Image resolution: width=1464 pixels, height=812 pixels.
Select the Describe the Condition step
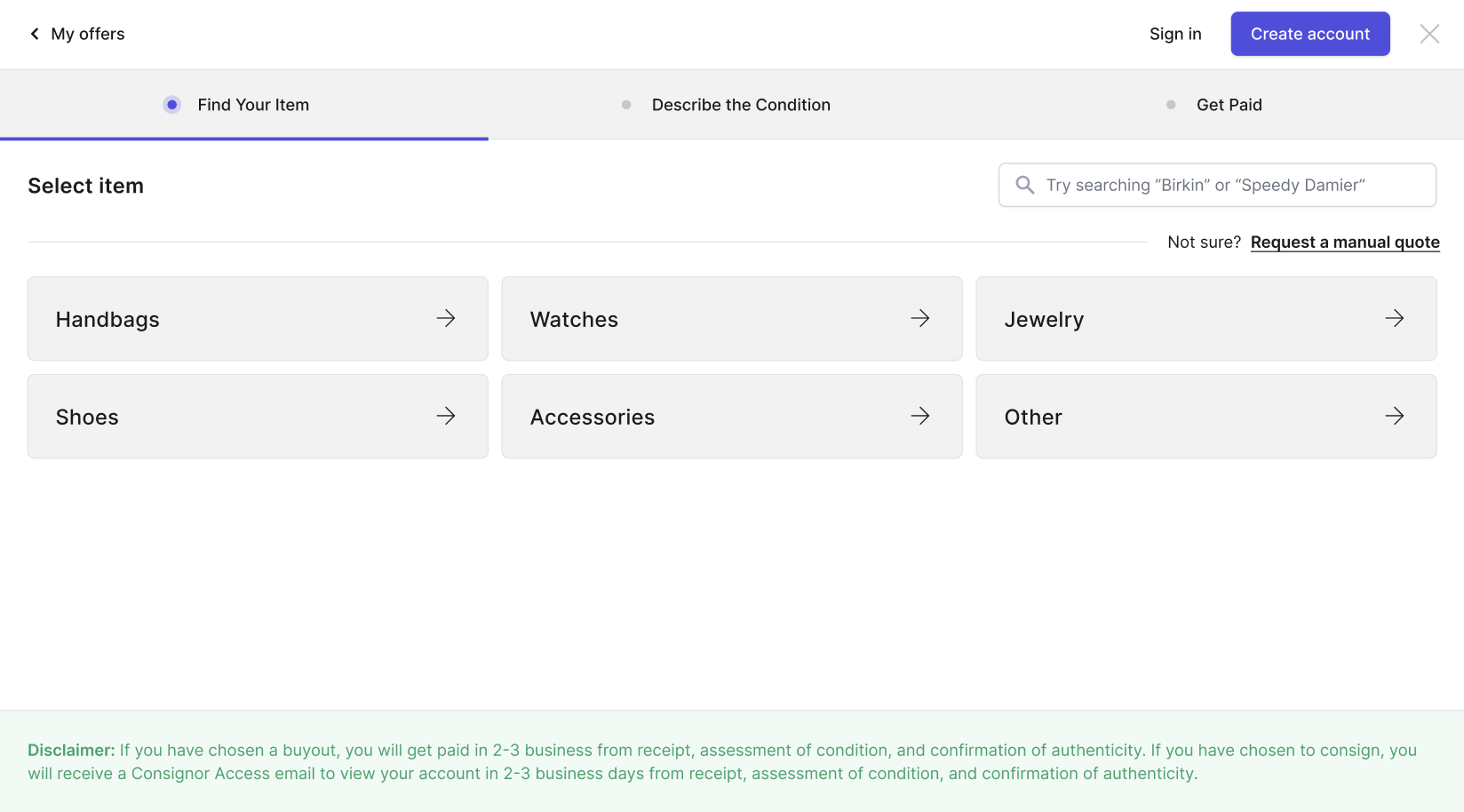[x=741, y=105]
